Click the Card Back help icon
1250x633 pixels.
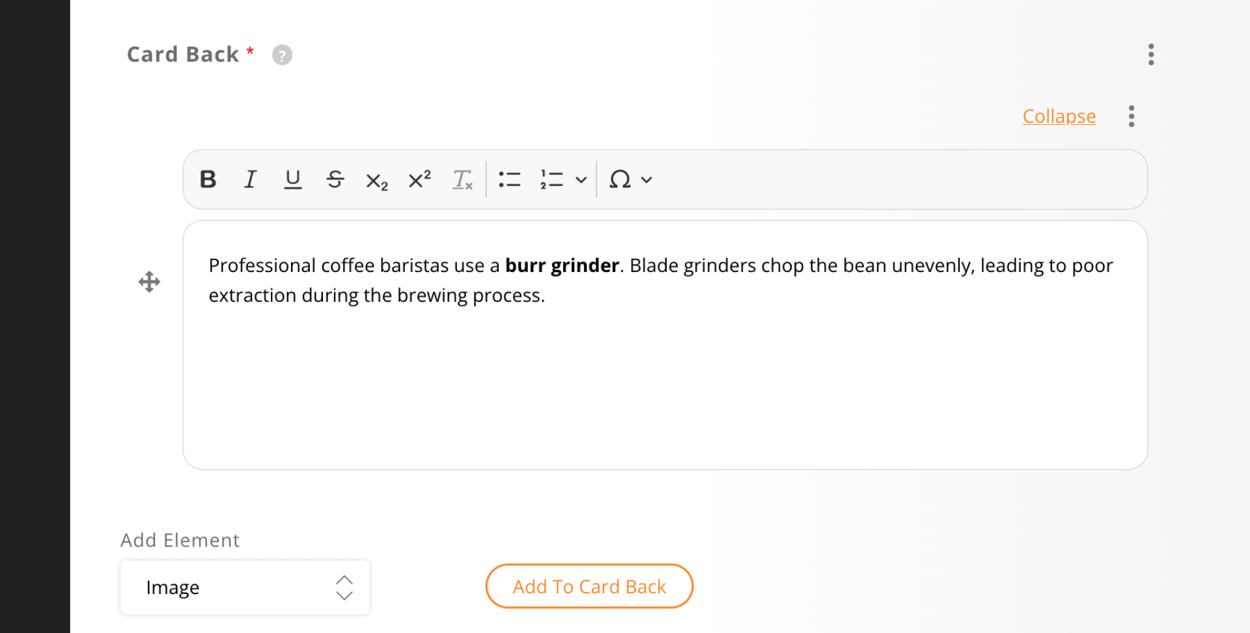point(282,54)
